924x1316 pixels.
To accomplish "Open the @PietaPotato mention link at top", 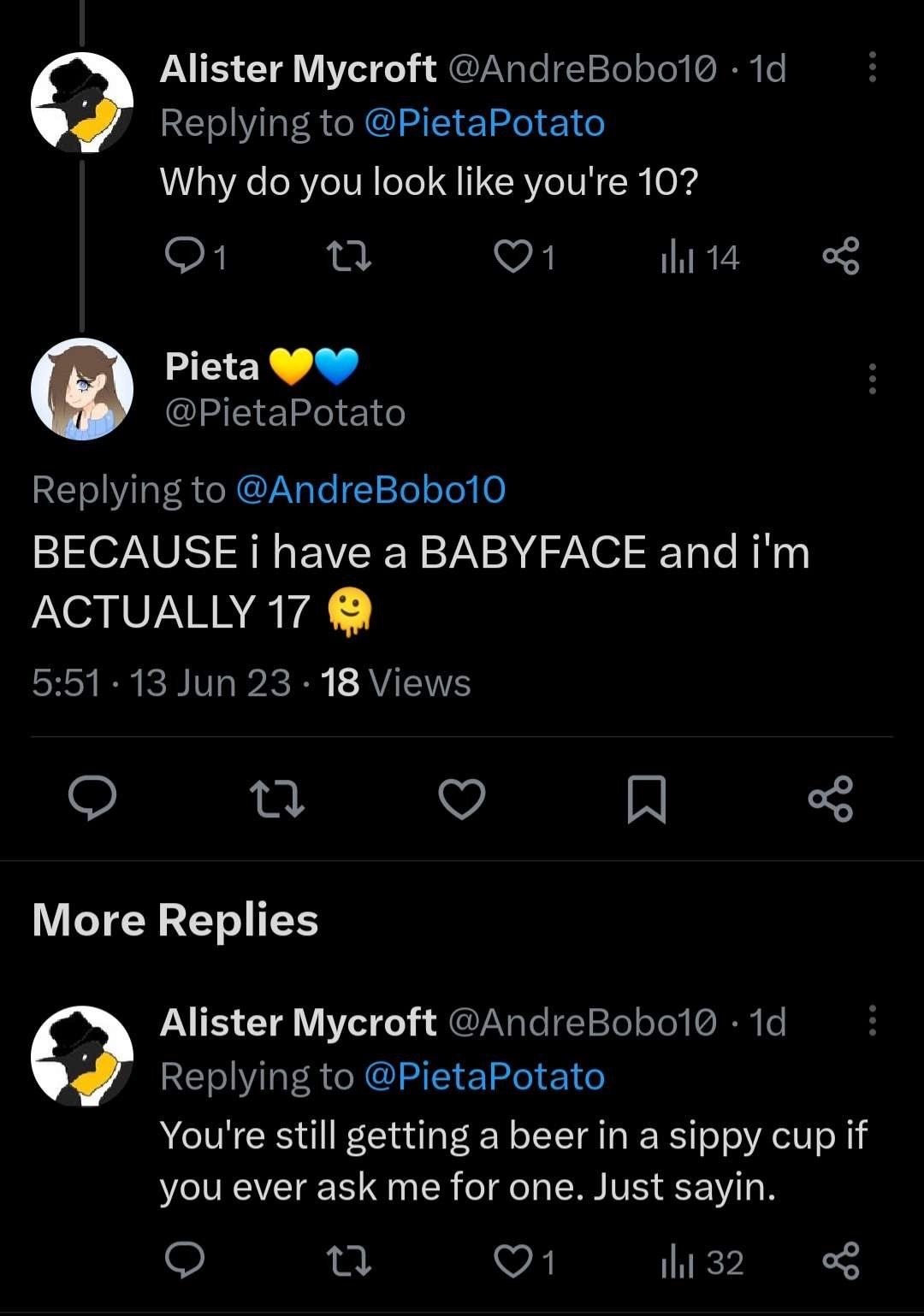I will (484, 123).
